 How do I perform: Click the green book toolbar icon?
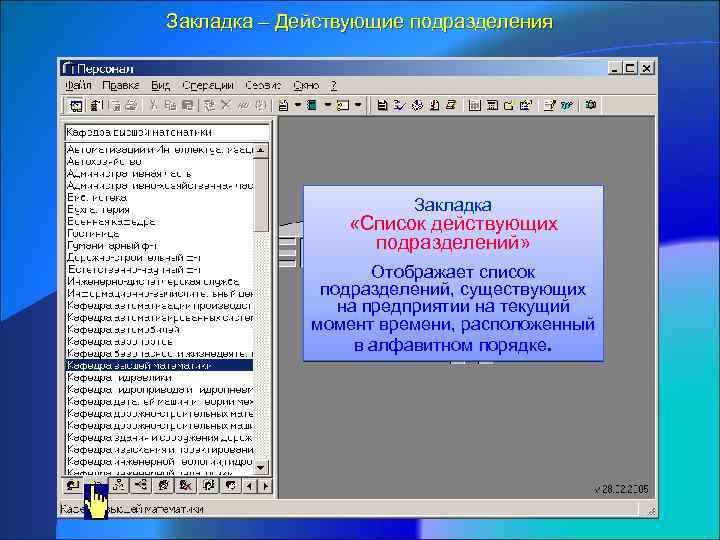point(311,105)
